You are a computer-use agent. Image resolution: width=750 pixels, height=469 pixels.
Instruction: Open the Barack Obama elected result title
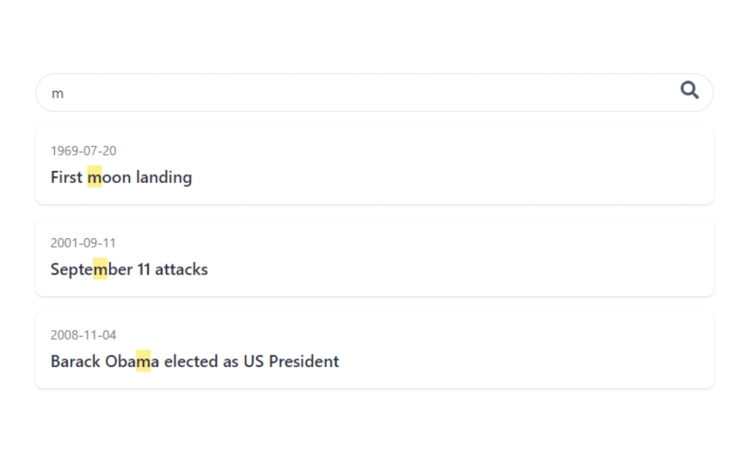pos(195,361)
